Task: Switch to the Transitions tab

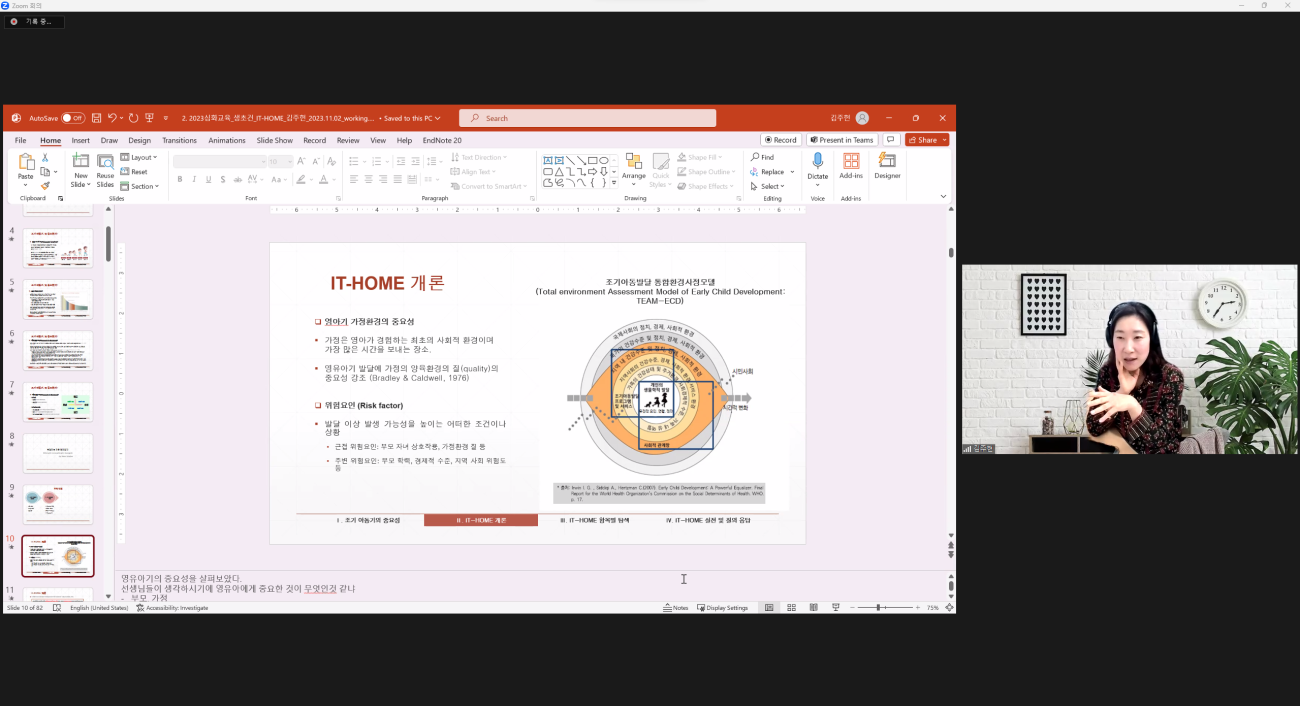Action: pyautogui.click(x=179, y=140)
